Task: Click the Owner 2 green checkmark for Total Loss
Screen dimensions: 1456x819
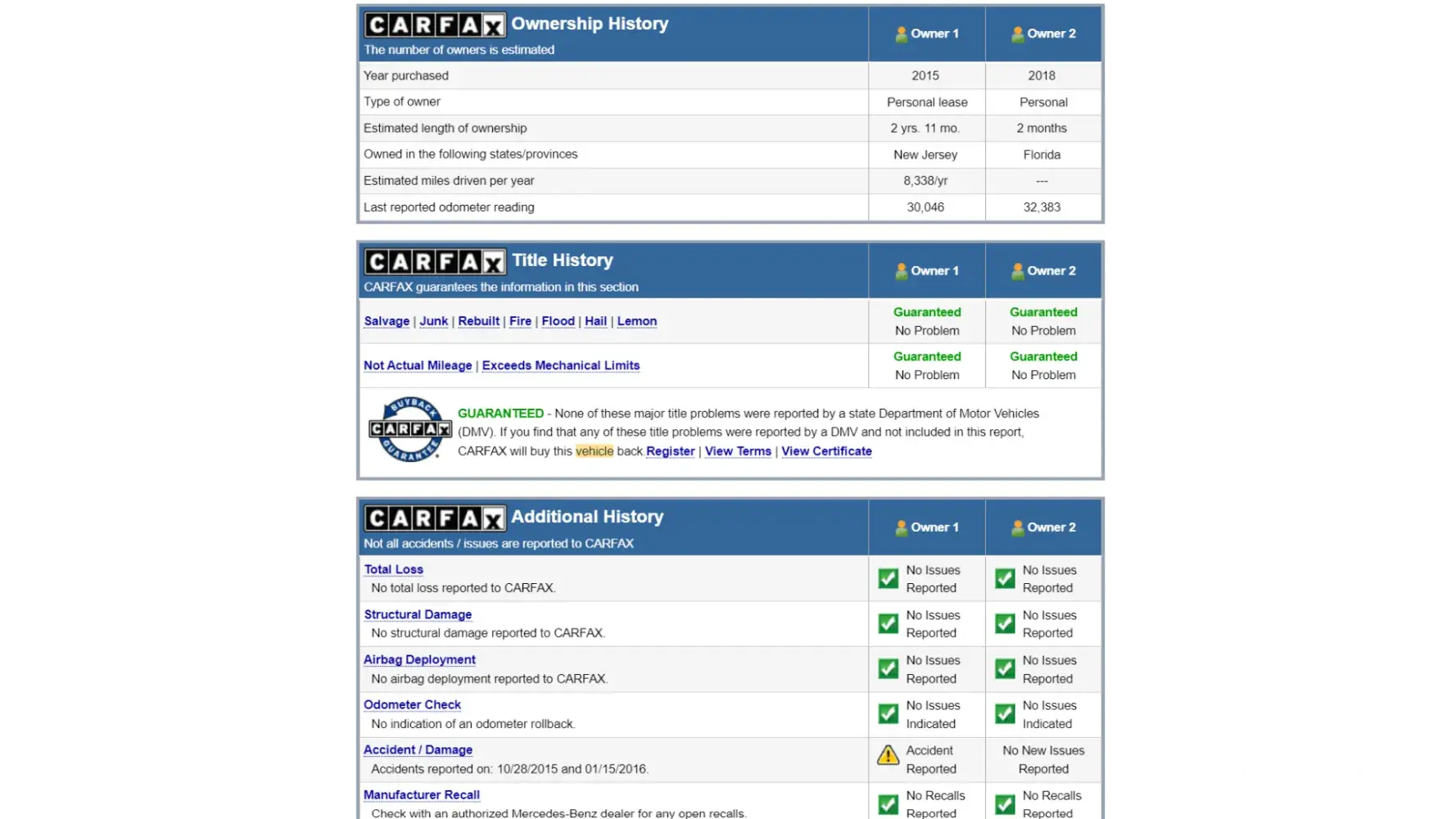Action: point(1005,578)
